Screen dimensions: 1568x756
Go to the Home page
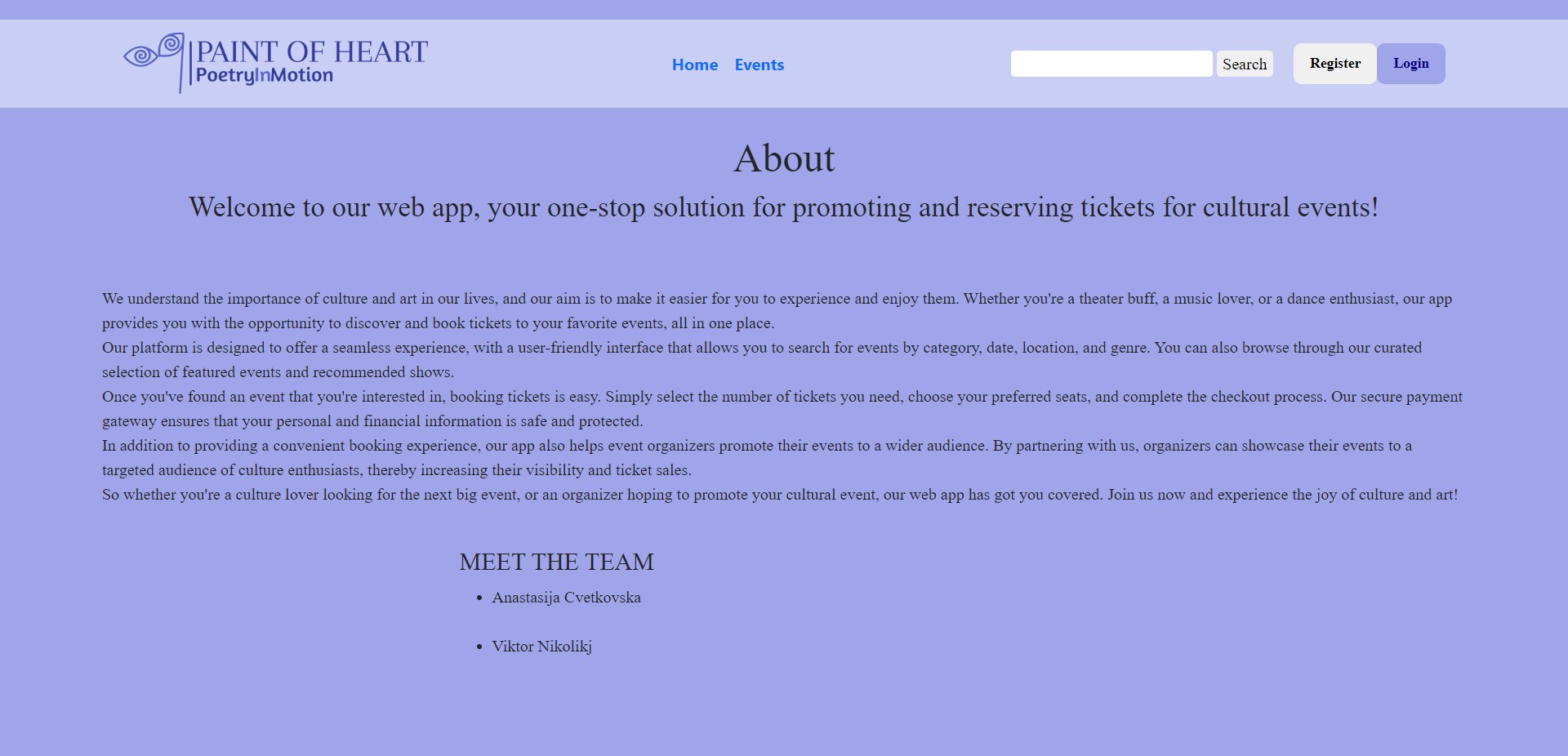(x=694, y=64)
